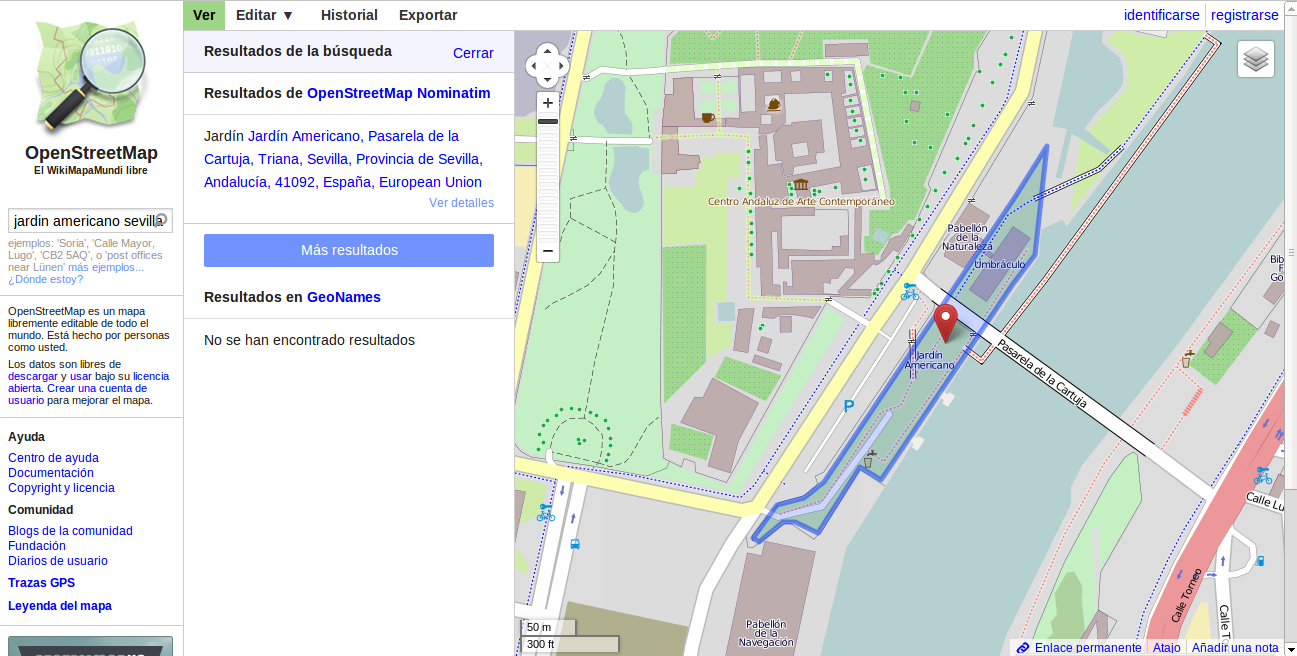Image resolution: width=1297 pixels, height=656 pixels.
Task: Open Leyenda del mapa
Action: tap(60, 606)
